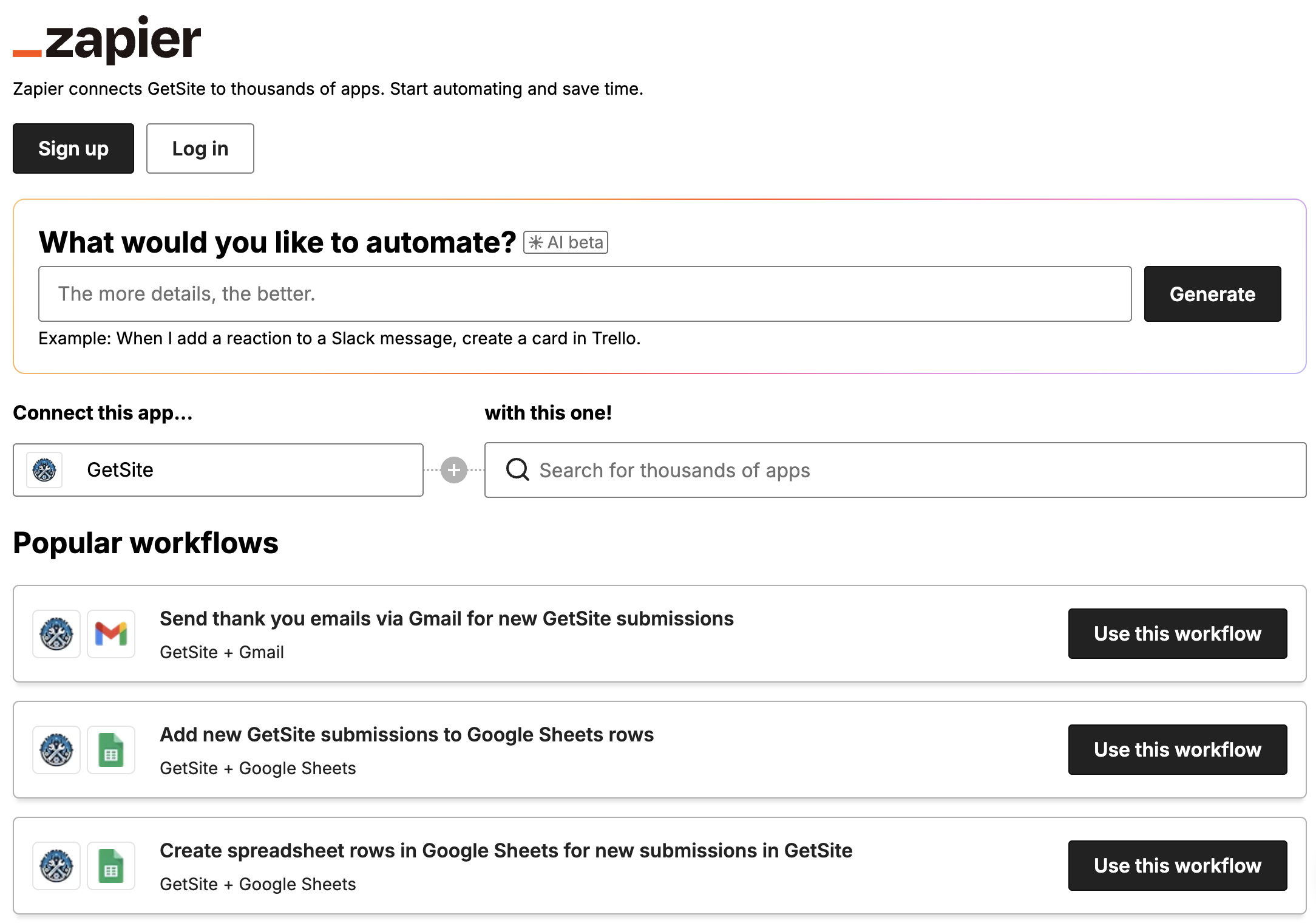This screenshot has width=1316, height=923.
Task: Open the 'Add new GetSite submissions' workflow
Action: [x=407, y=734]
